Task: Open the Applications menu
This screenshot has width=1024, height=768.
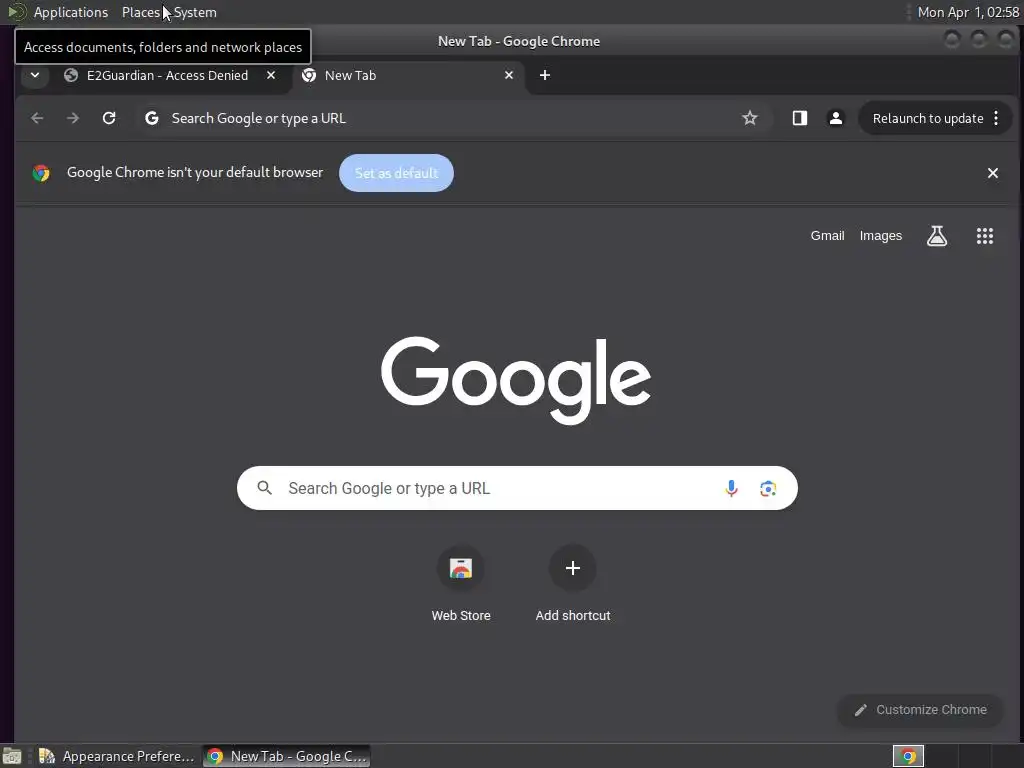Action: click(71, 12)
